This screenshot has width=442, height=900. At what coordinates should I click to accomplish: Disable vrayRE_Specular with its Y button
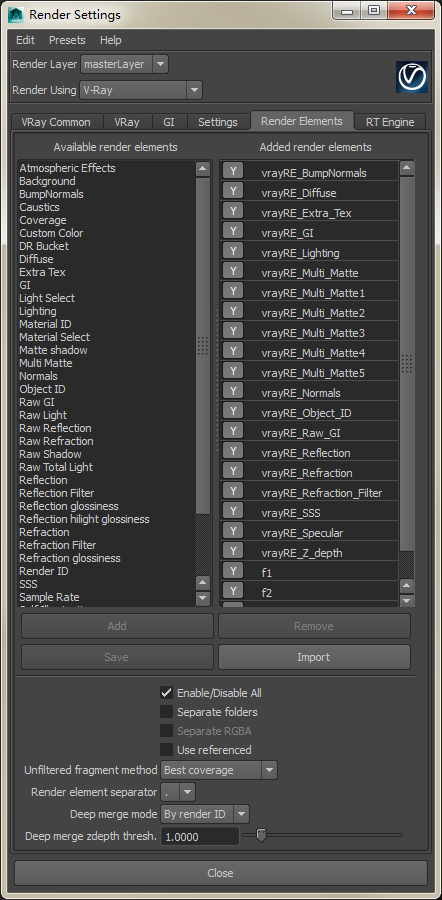pyautogui.click(x=233, y=530)
